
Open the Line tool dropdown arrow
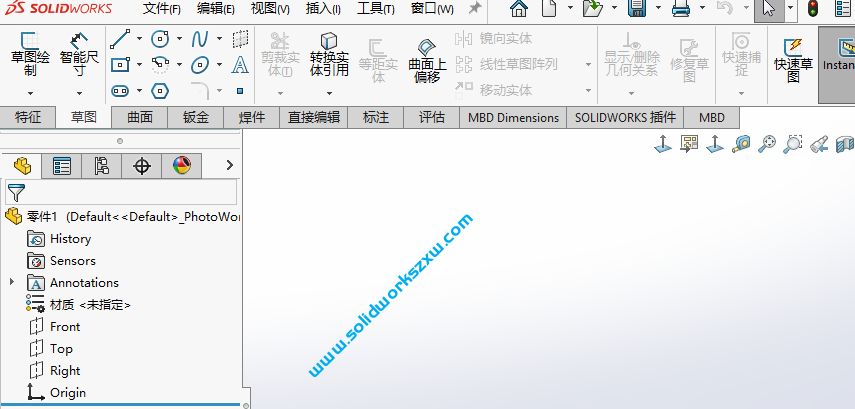(x=139, y=39)
